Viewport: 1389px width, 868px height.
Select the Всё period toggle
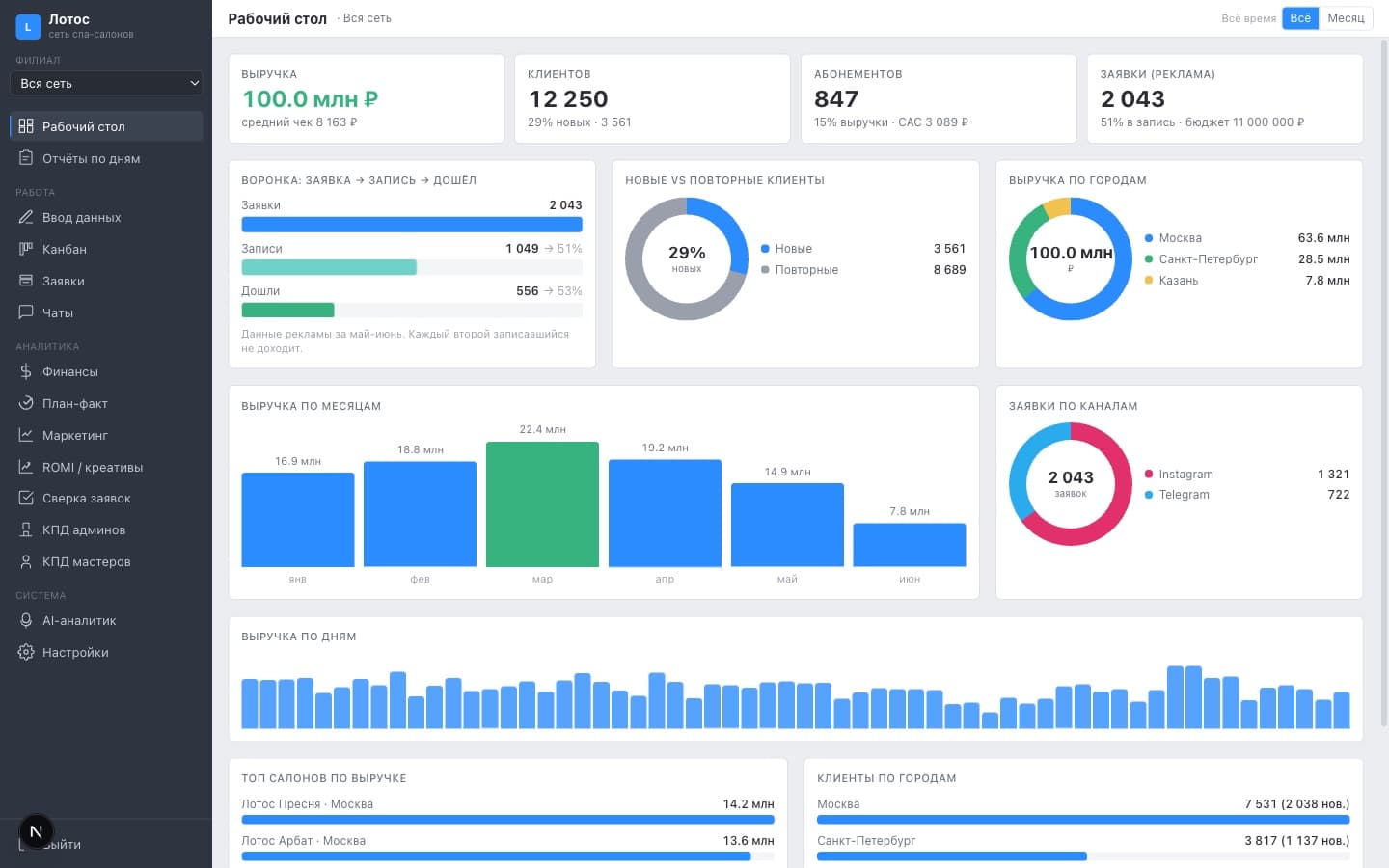[1300, 18]
